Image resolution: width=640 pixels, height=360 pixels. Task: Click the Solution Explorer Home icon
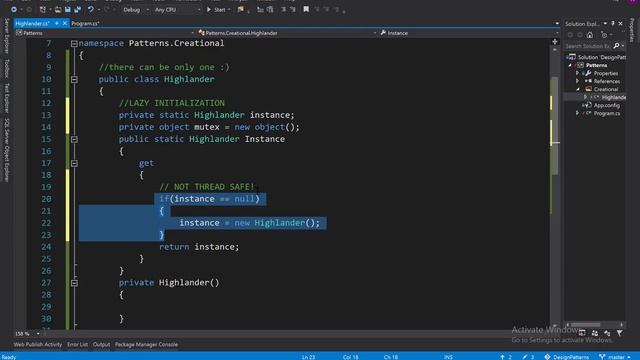[x=590, y=35]
